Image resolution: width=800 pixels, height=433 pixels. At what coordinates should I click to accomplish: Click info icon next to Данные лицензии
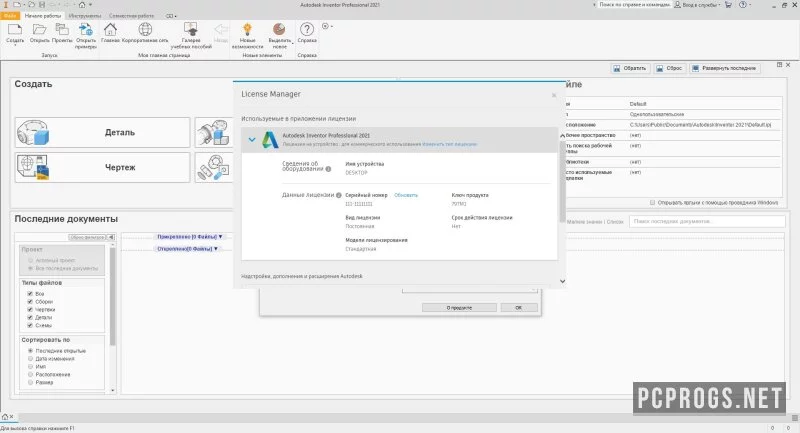pos(338,195)
